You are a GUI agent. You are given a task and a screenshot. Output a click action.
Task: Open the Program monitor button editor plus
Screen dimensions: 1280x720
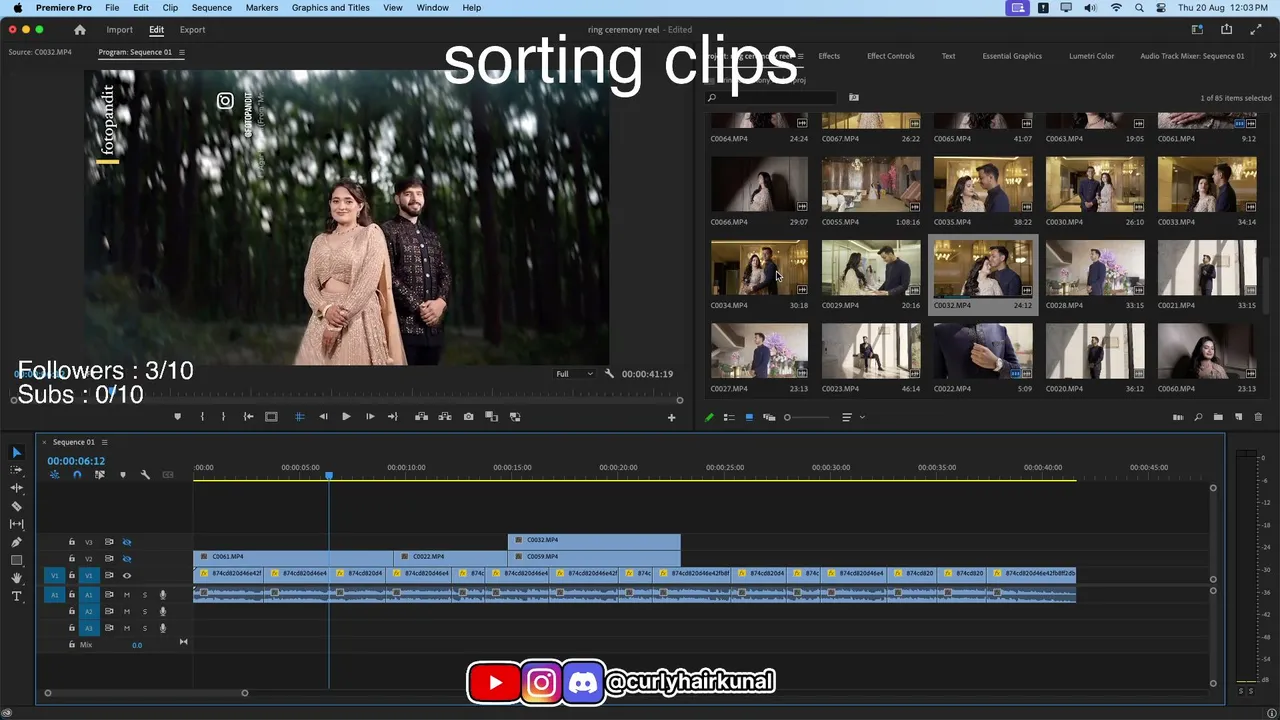point(671,418)
